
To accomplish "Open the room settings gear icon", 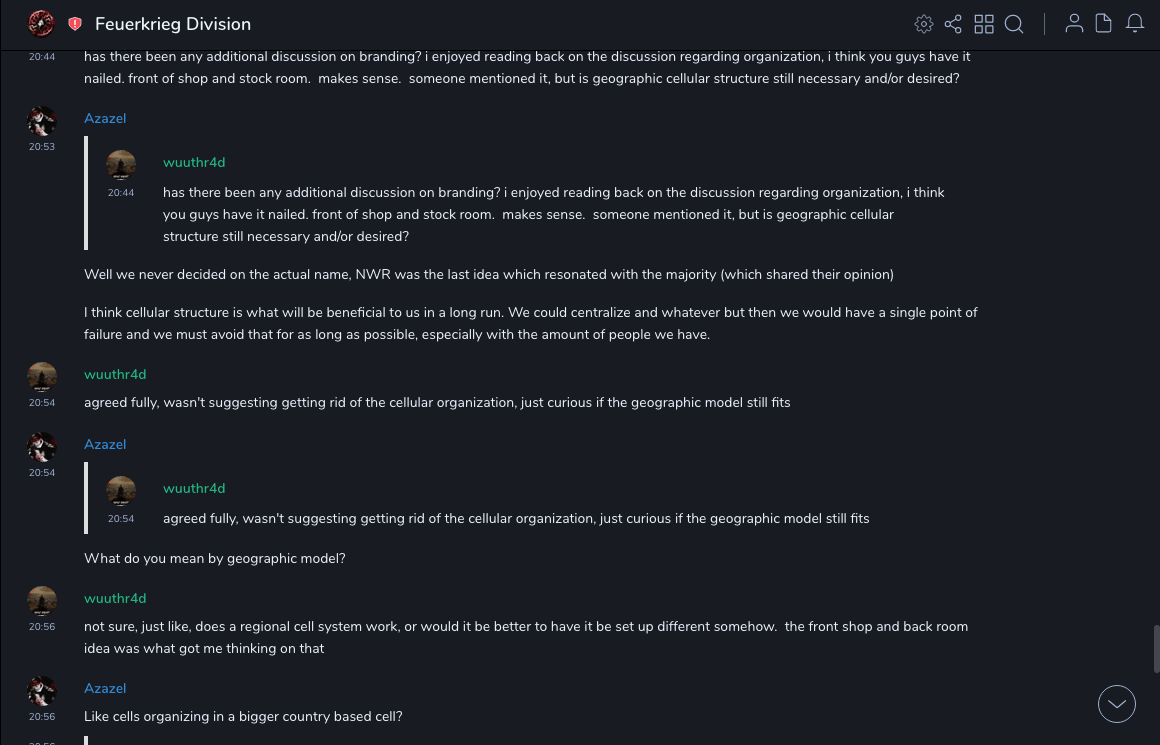I will [924, 24].
